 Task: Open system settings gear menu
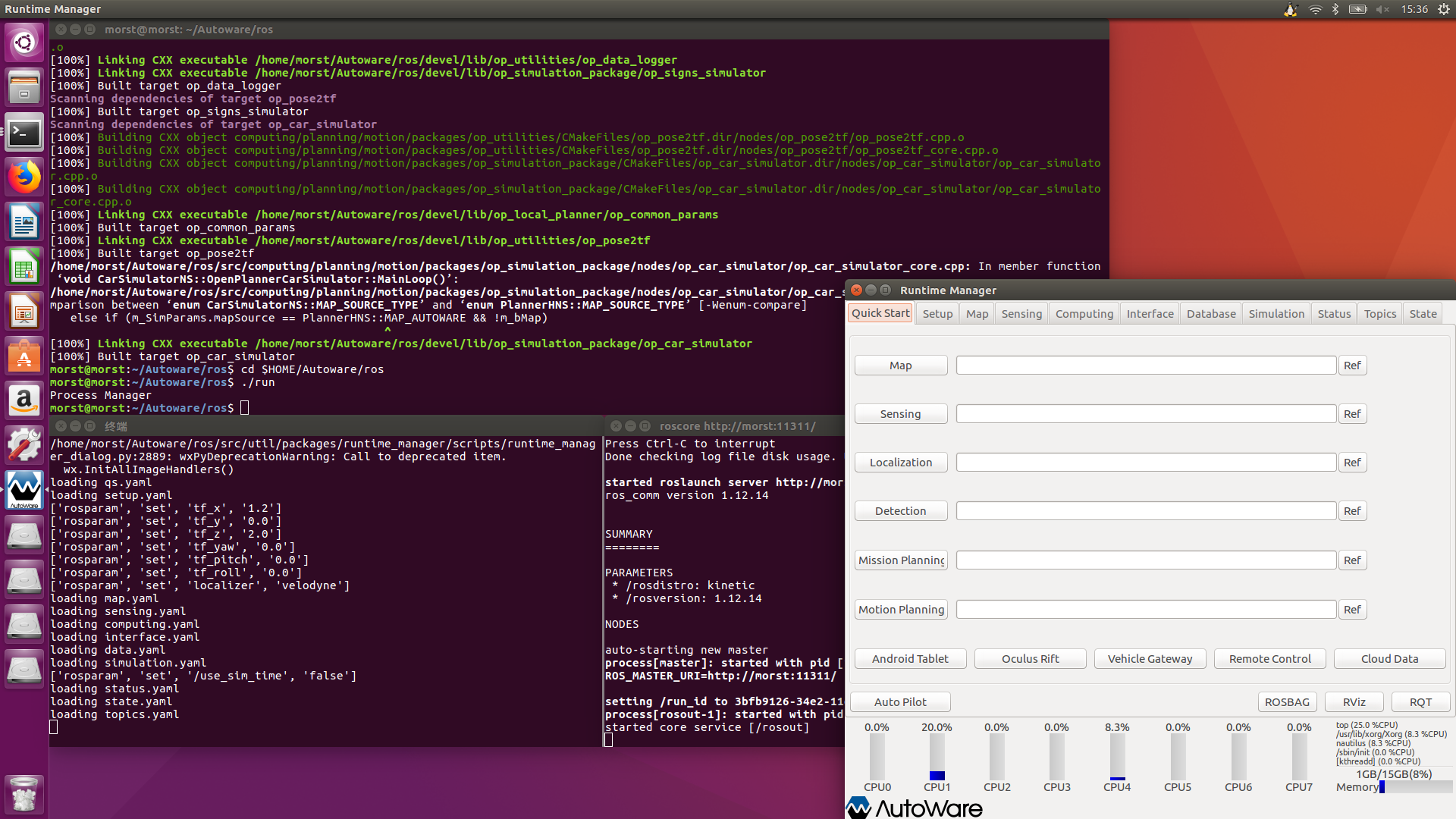tap(1443, 9)
